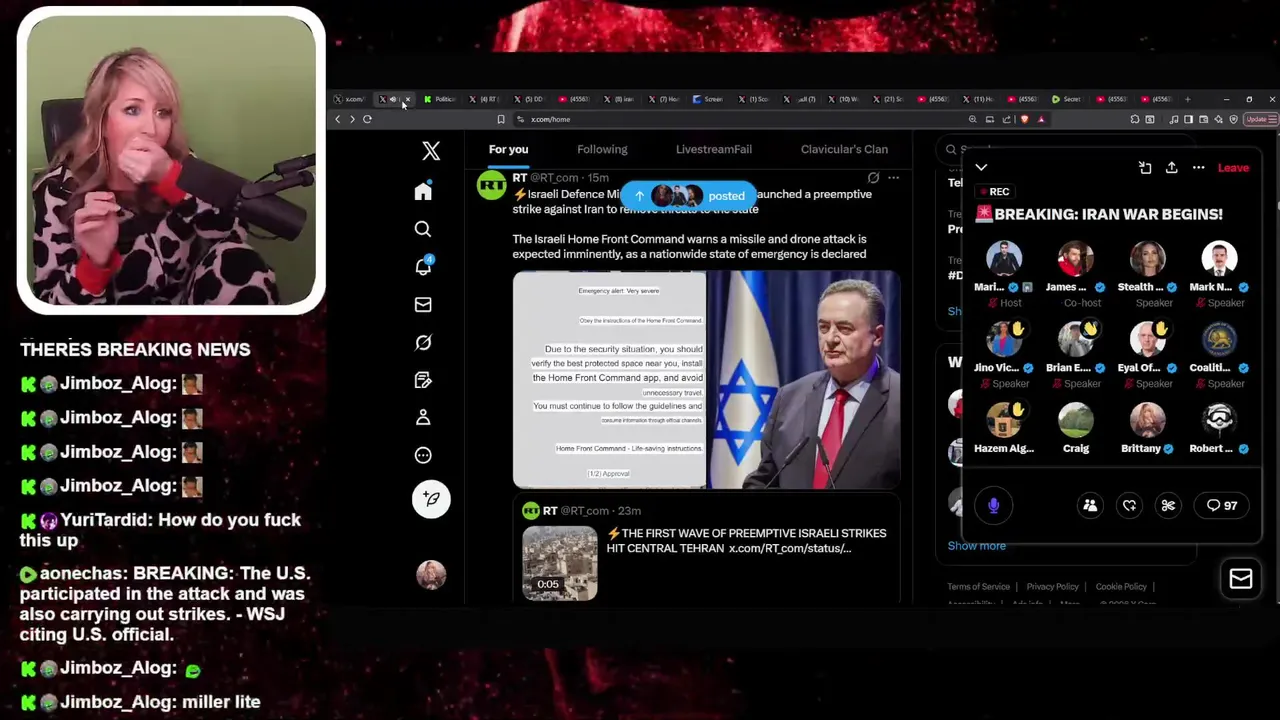Image resolution: width=1280 pixels, height=720 pixels.
Task: Open account avatar at sidebar bottom
Action: click(431, 574)
